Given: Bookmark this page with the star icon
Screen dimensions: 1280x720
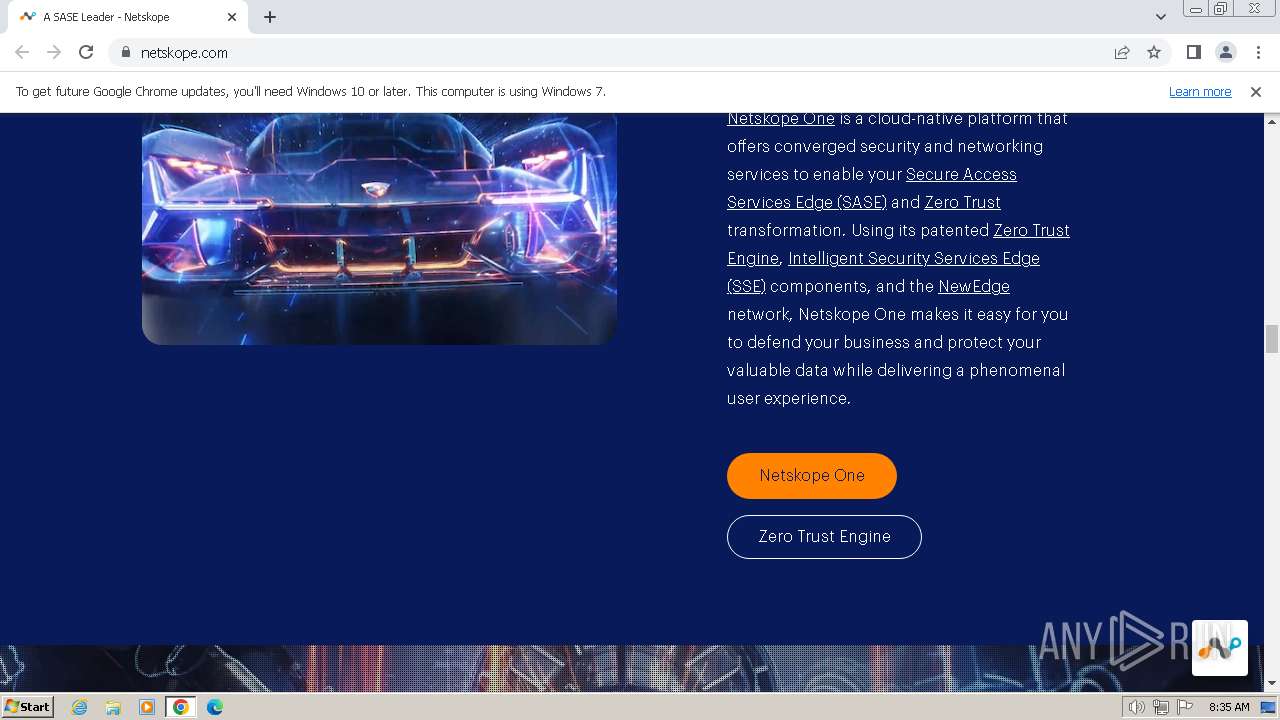Looking at the screenshot, I should (1154, 52).
